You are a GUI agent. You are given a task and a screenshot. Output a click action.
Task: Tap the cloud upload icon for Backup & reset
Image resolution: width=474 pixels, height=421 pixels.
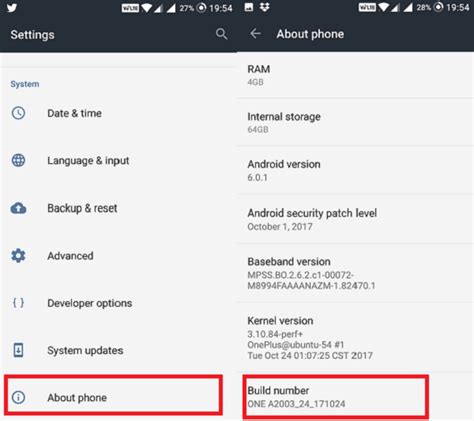point(18,208)
